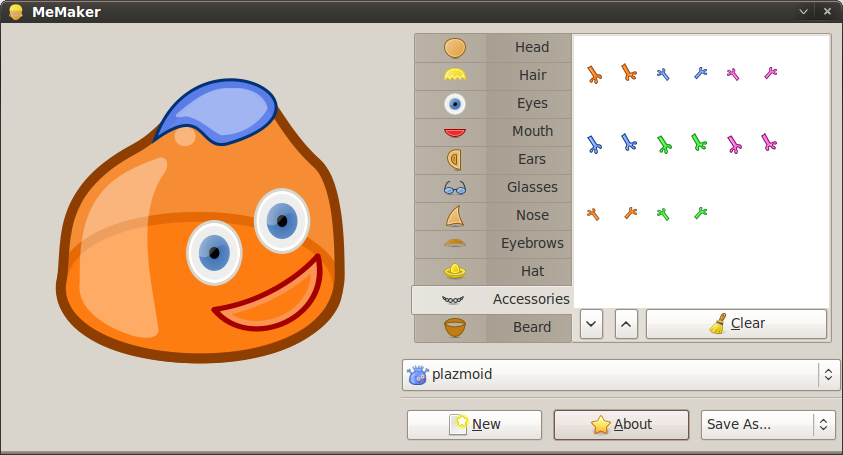Screen dimensions: 843x455
Task: Show the Eyes options
Action: point(493,103)
